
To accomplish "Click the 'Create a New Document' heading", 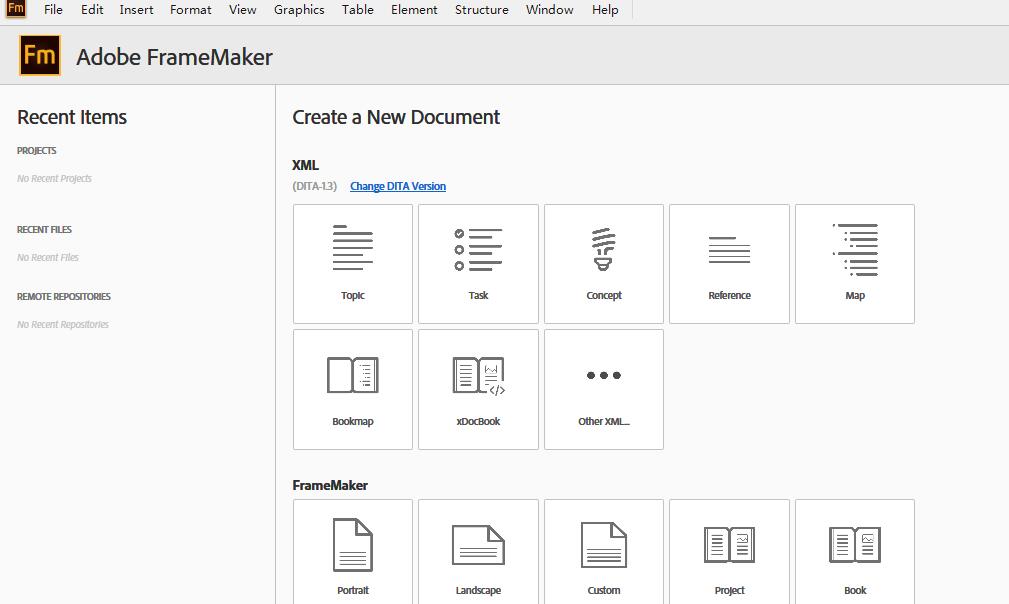I will coord(396,117).
